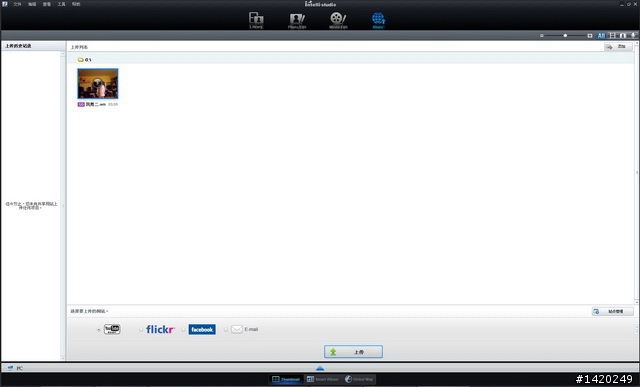Open the Tools (工具) menu

pos(62,4)
